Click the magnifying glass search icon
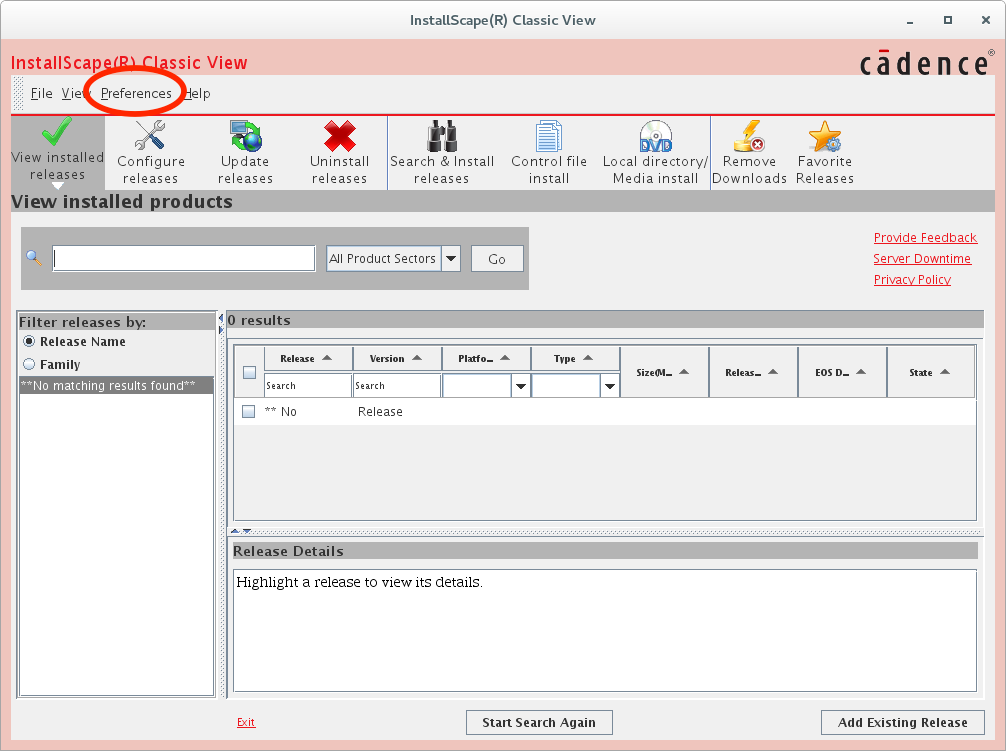Screen dimensions: 1006x751 [34, 258]
